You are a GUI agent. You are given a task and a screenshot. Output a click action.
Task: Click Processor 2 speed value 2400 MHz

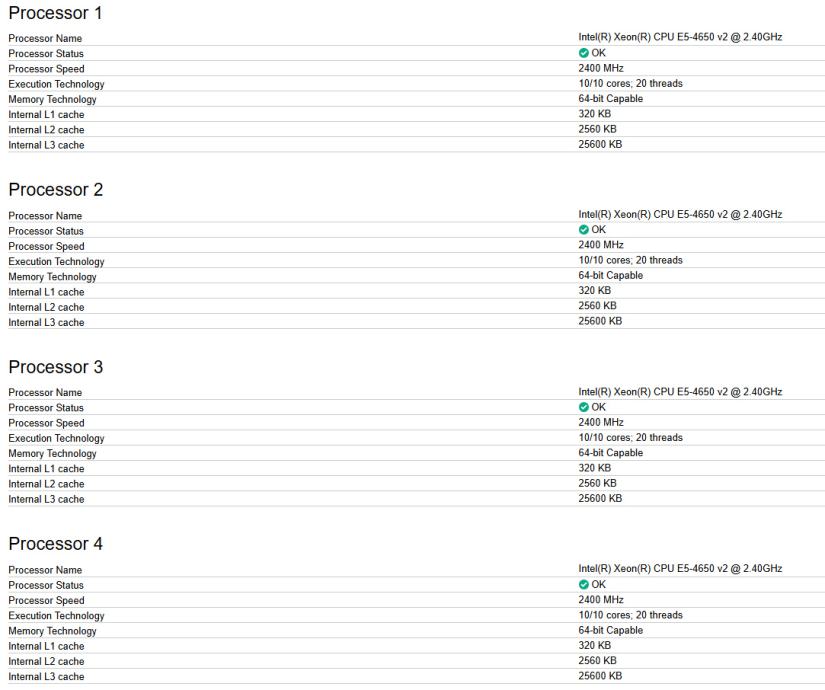point(601,245)
